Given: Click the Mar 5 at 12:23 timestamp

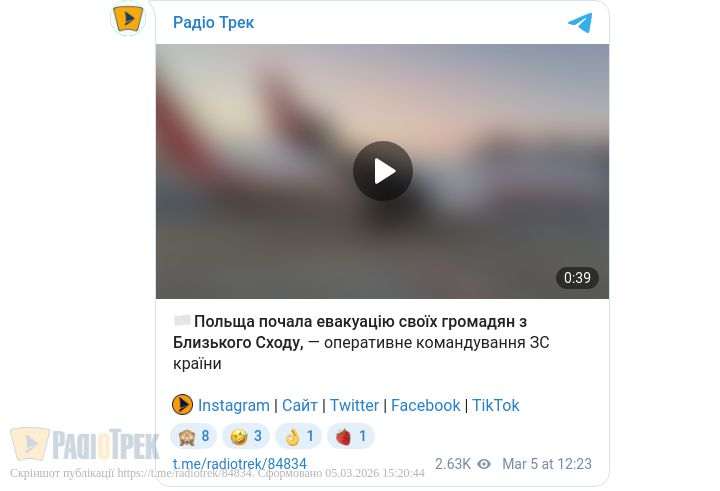Looking at the screenshot, I should coord(547,464).
